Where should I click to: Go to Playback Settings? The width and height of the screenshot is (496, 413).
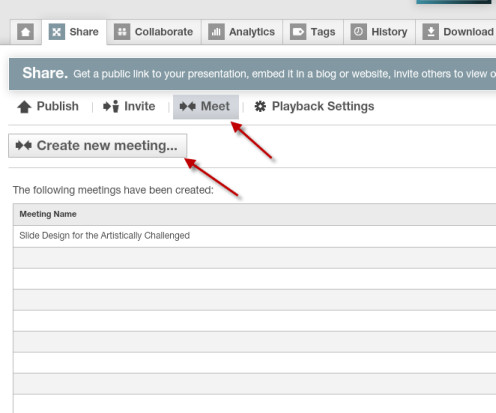[x=314, y=107]
